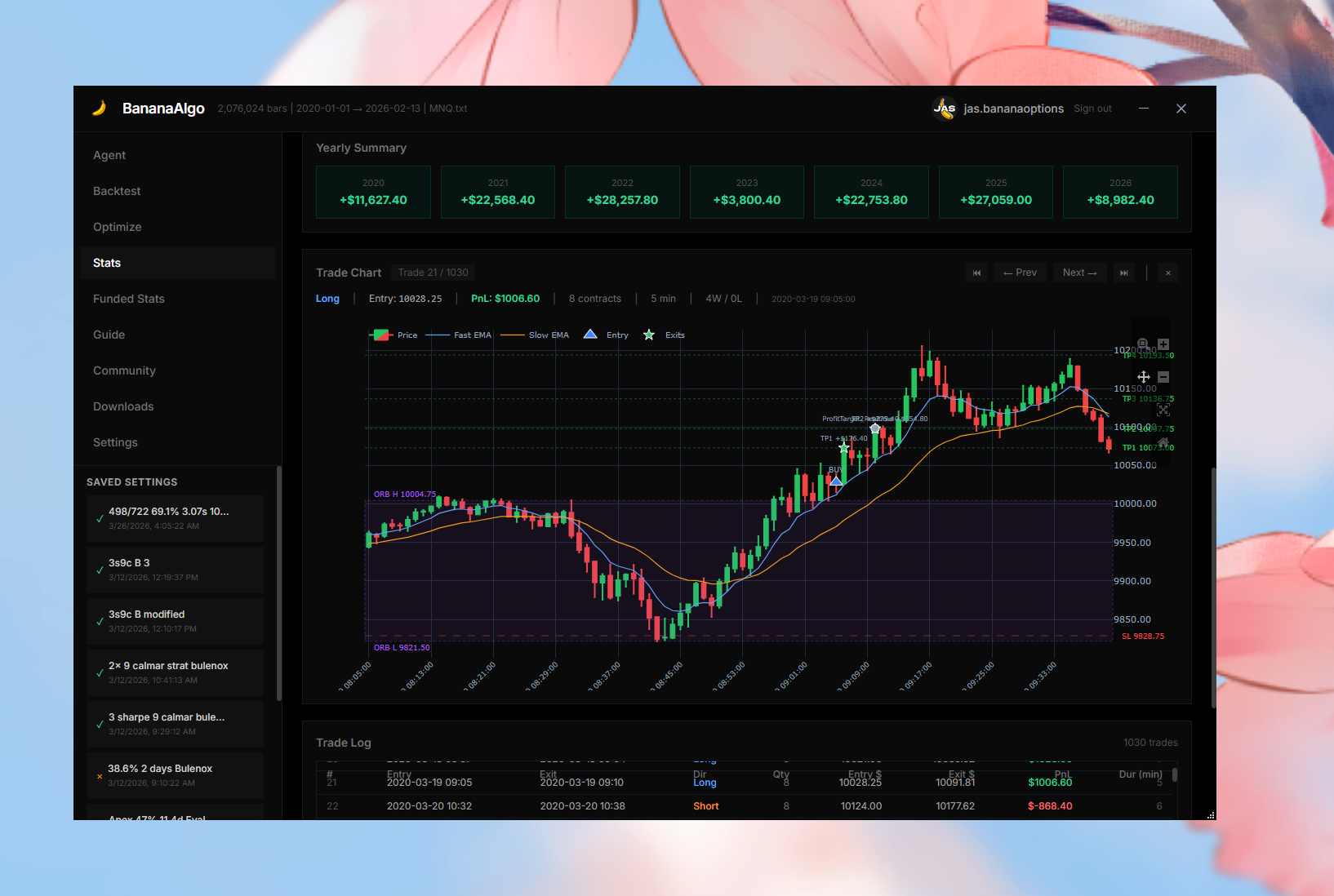
Task: Advance to the next trade with Next button
Action: tap(1079, 273)
